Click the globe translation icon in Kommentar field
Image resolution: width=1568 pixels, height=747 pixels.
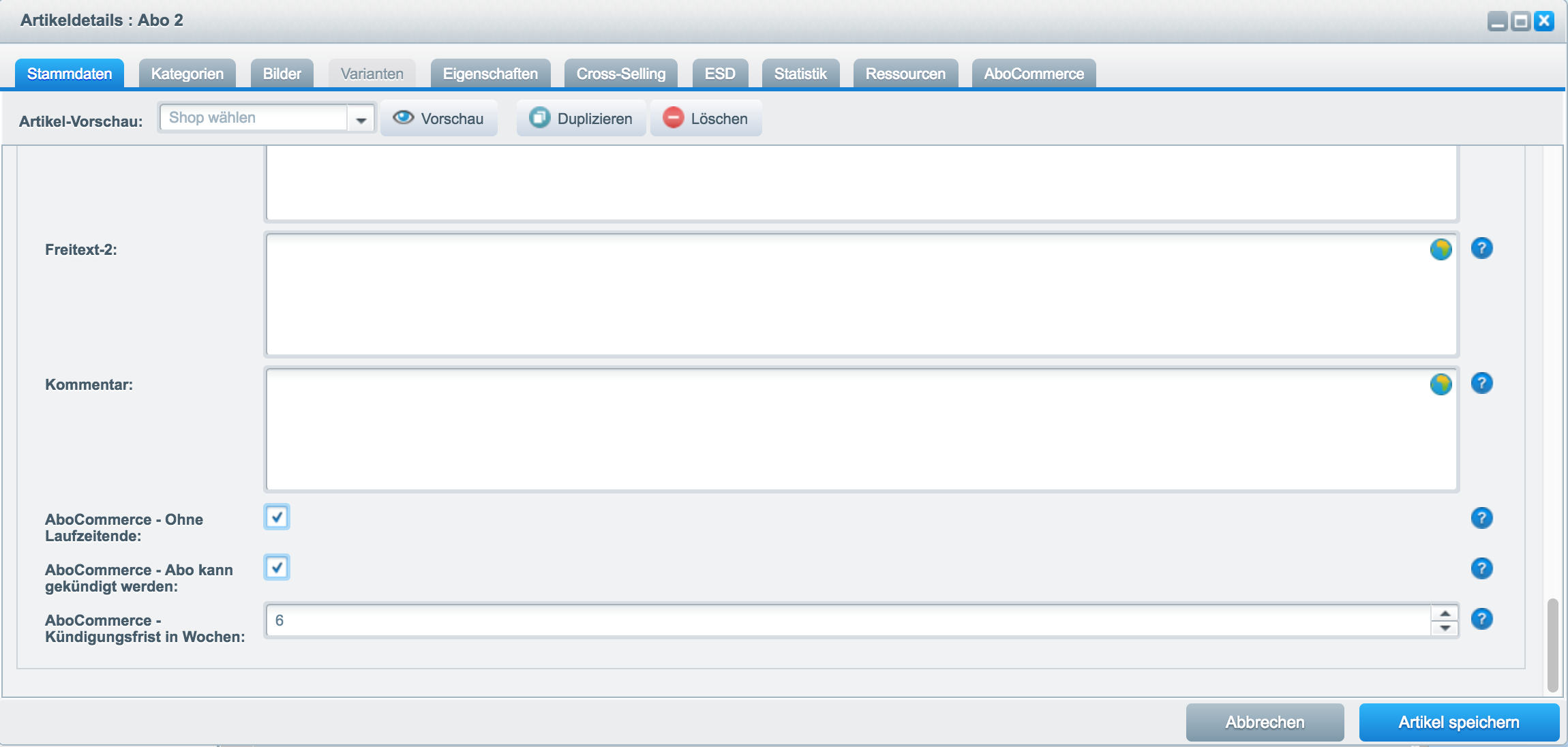point(1441,384)
